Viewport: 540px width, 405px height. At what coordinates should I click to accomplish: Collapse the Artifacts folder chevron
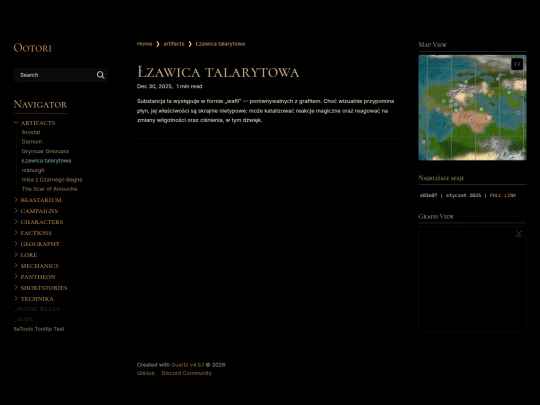click(16, 122)
